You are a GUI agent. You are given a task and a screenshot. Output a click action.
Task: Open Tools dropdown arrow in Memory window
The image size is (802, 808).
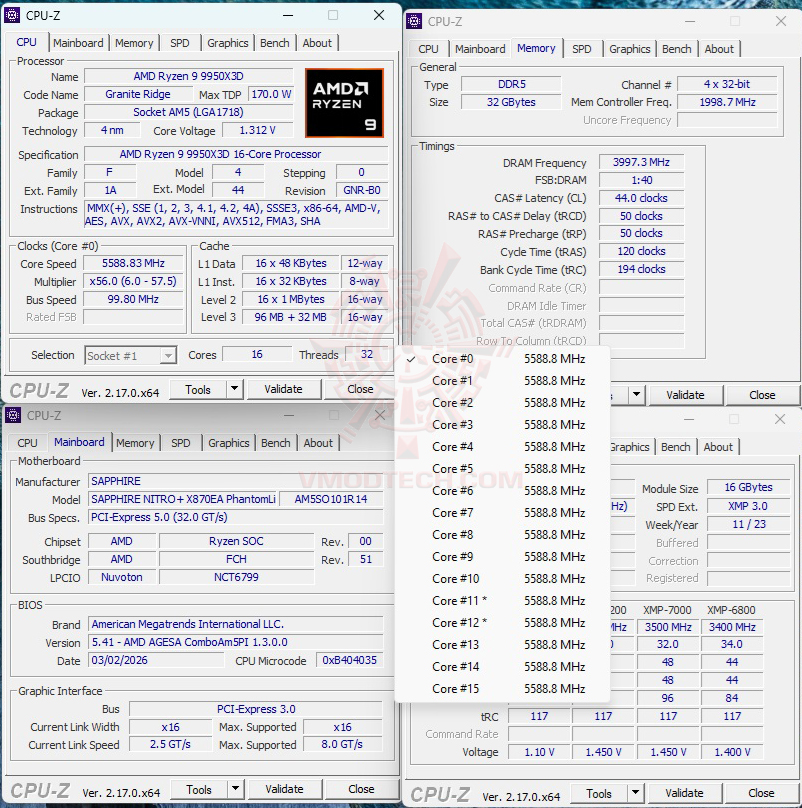coord(637,395)
